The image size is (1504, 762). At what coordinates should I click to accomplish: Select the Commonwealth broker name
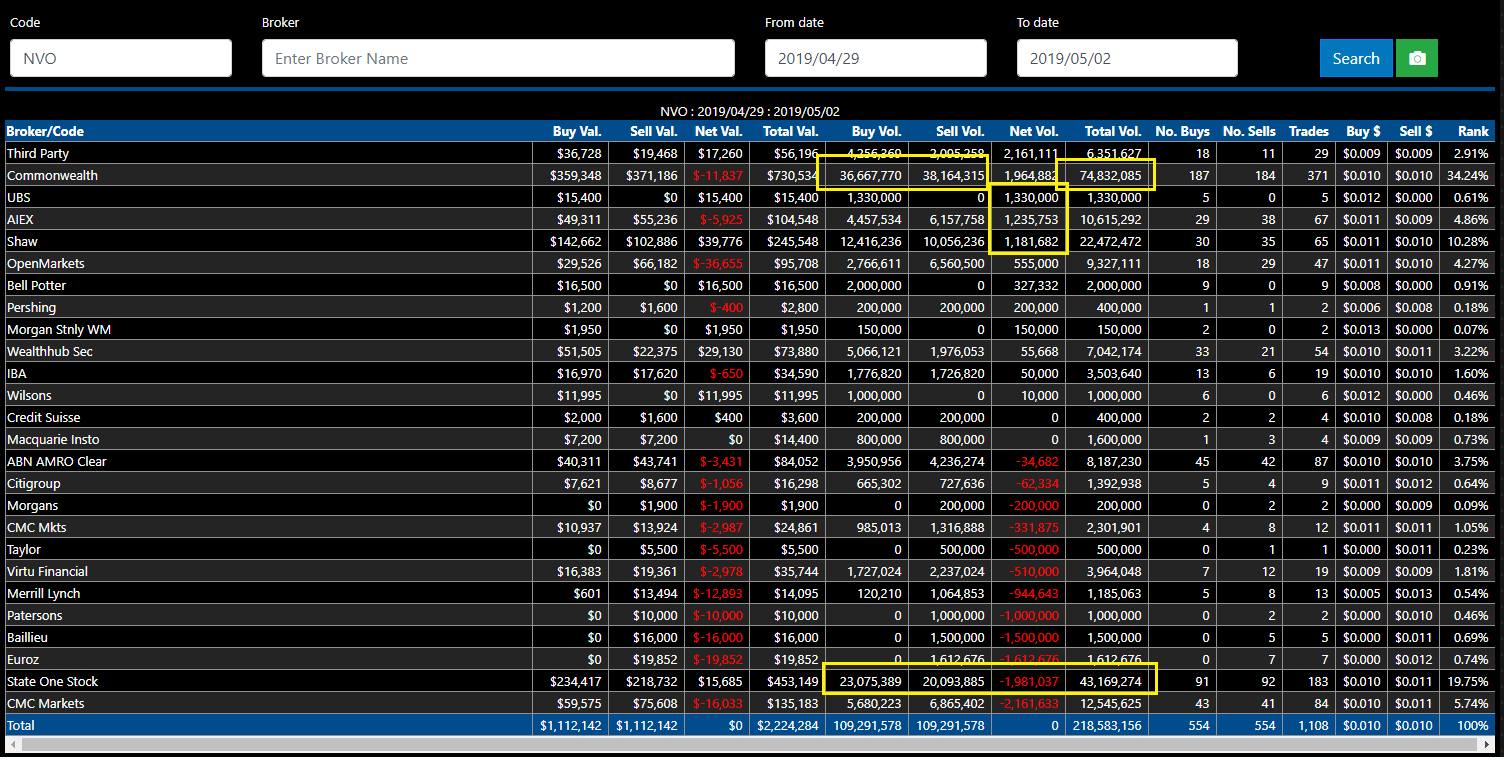(x=52, y=175)
